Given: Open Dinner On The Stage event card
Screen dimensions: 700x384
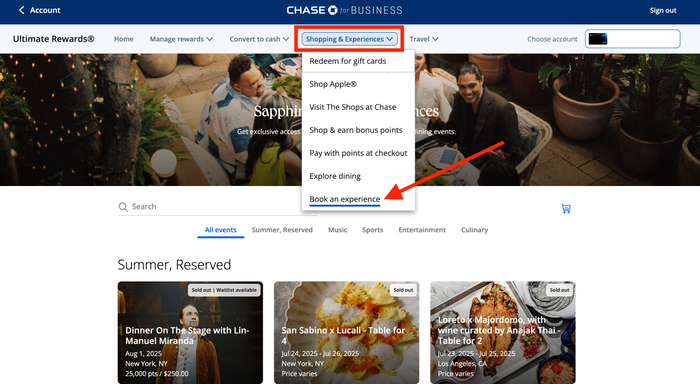Looking at the screenshot, I should [x=190, y=332].
